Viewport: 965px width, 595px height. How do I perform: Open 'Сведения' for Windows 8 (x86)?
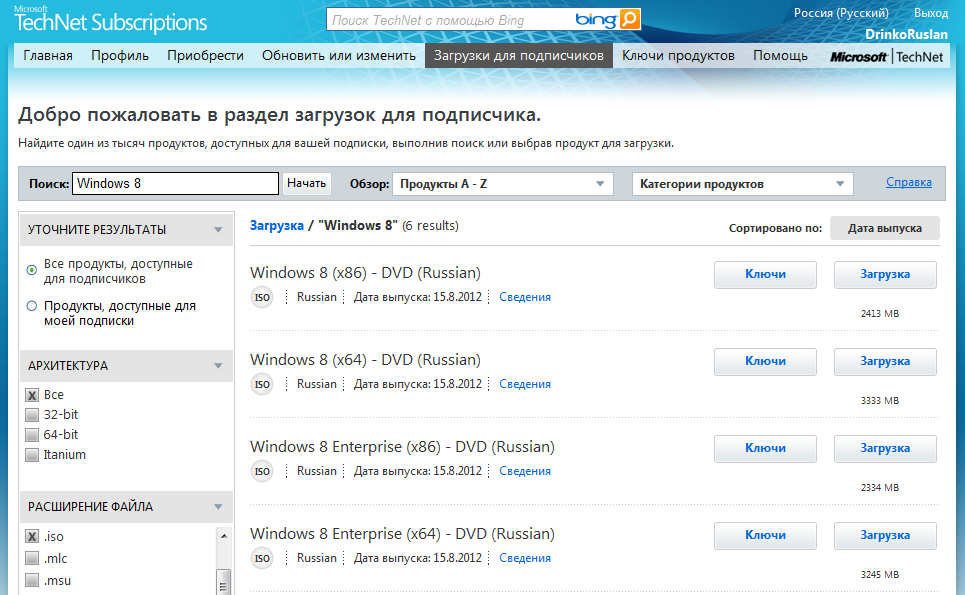(525, 297)
